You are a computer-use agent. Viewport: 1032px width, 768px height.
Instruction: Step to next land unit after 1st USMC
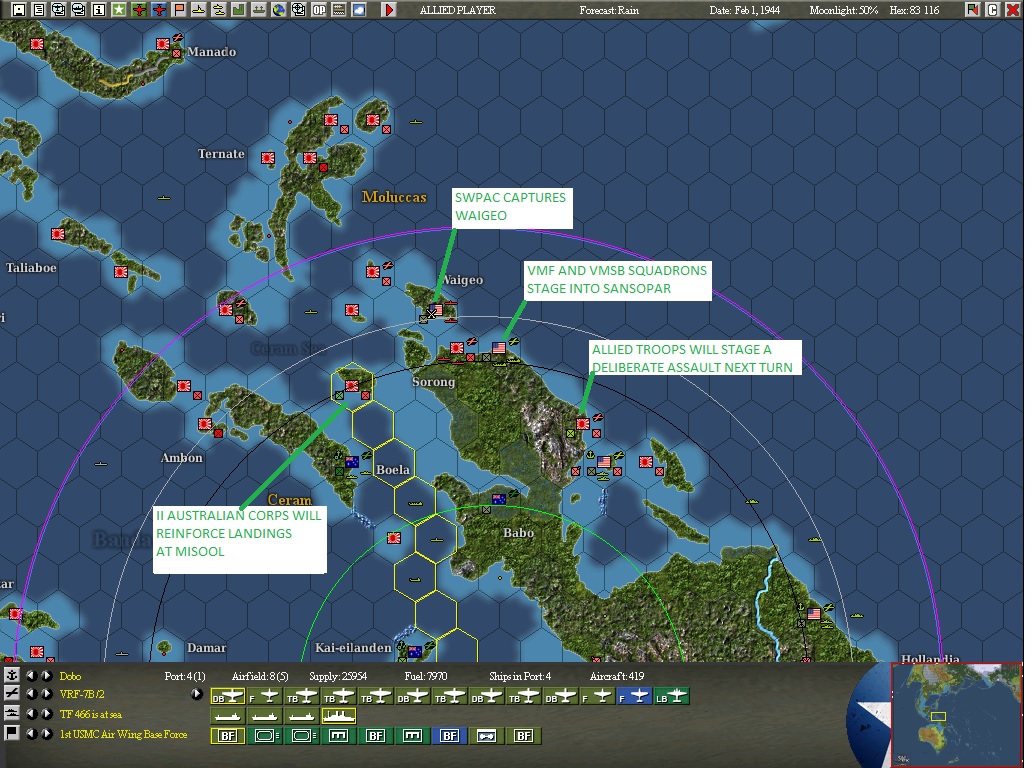(x=47, y=733)
